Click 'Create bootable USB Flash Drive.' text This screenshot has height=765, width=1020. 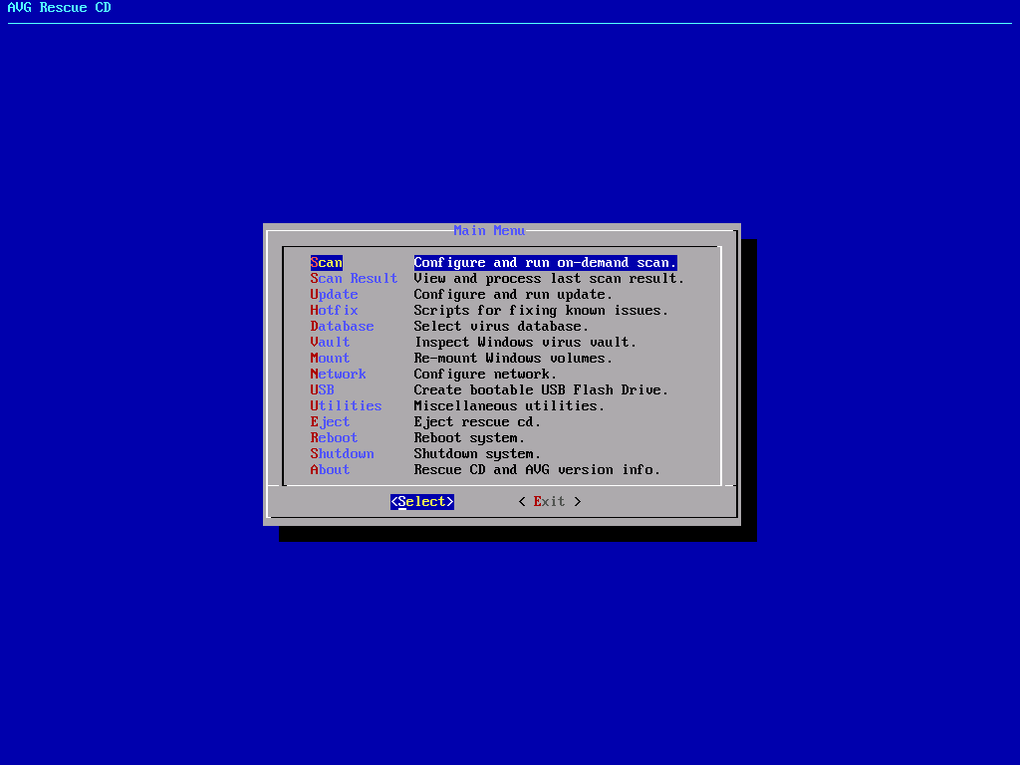point(541,390)
